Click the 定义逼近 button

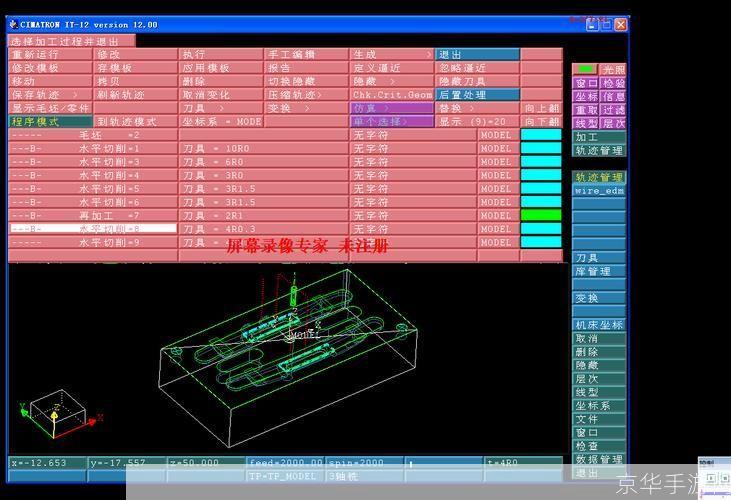(x=391, y=68)
